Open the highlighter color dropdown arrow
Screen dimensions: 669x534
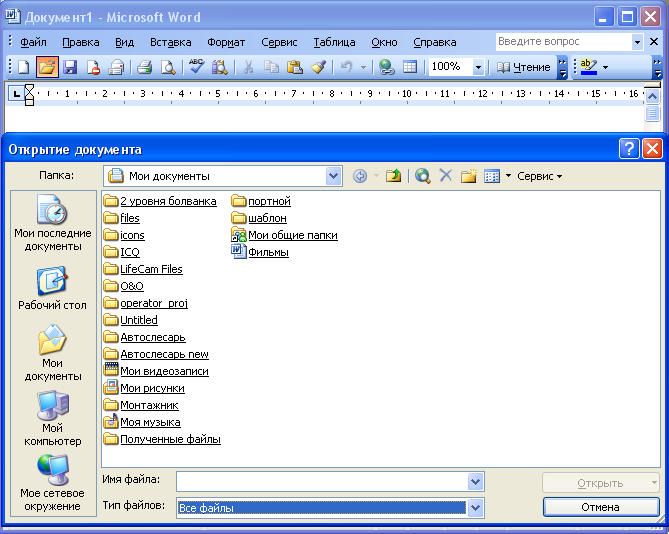coord(605,67)
